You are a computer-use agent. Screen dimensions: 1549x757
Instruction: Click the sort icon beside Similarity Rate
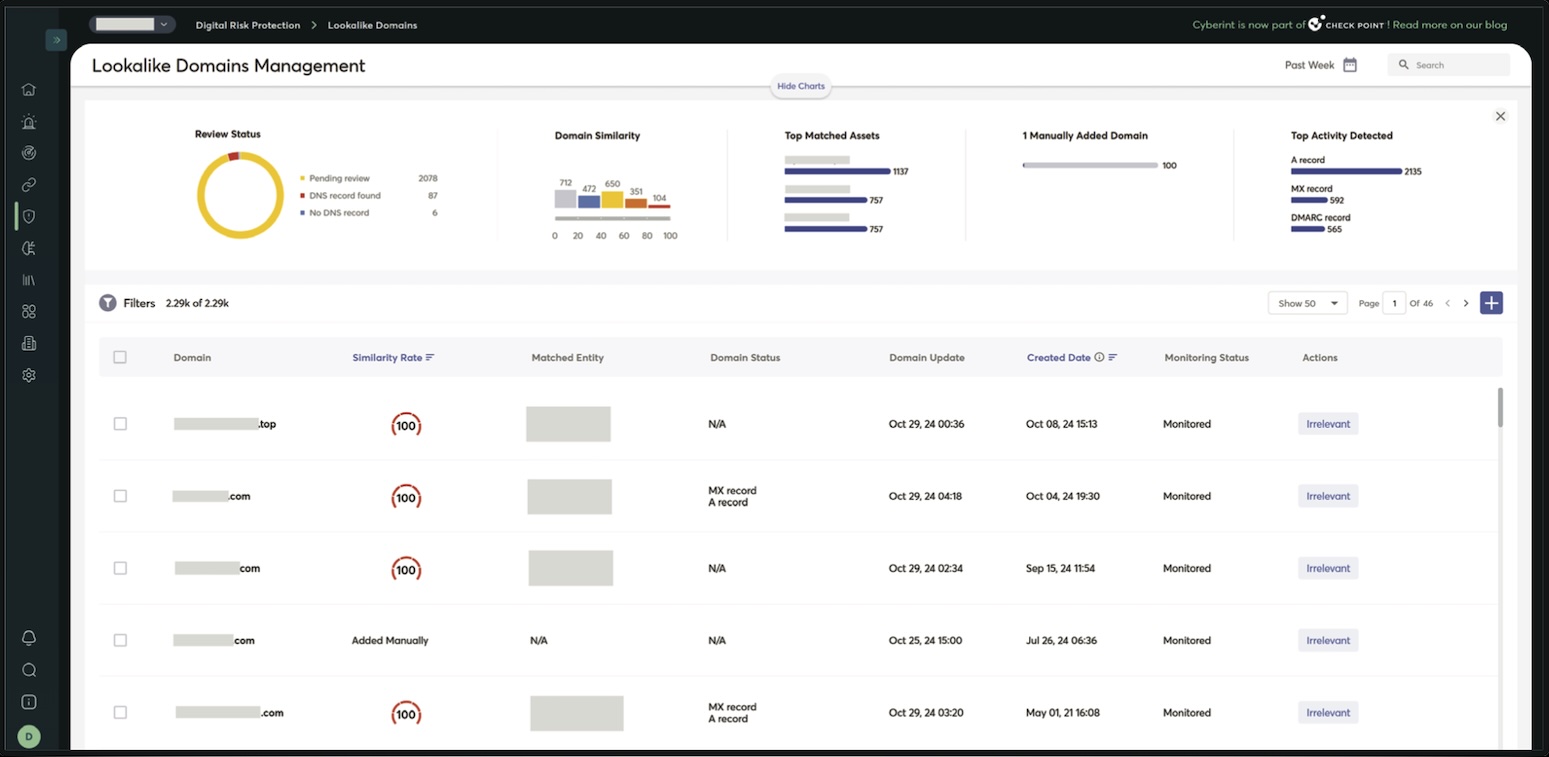pyautogui.click(x=430, y=357)
